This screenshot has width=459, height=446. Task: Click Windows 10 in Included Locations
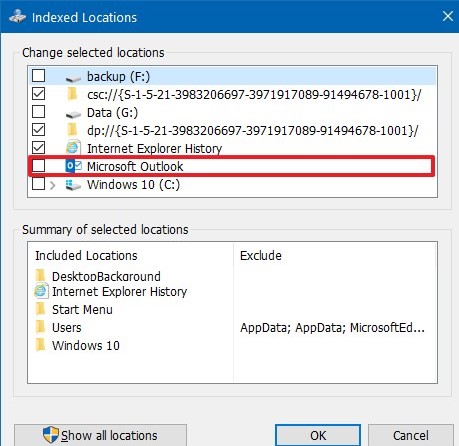click(x=86, y=346)
